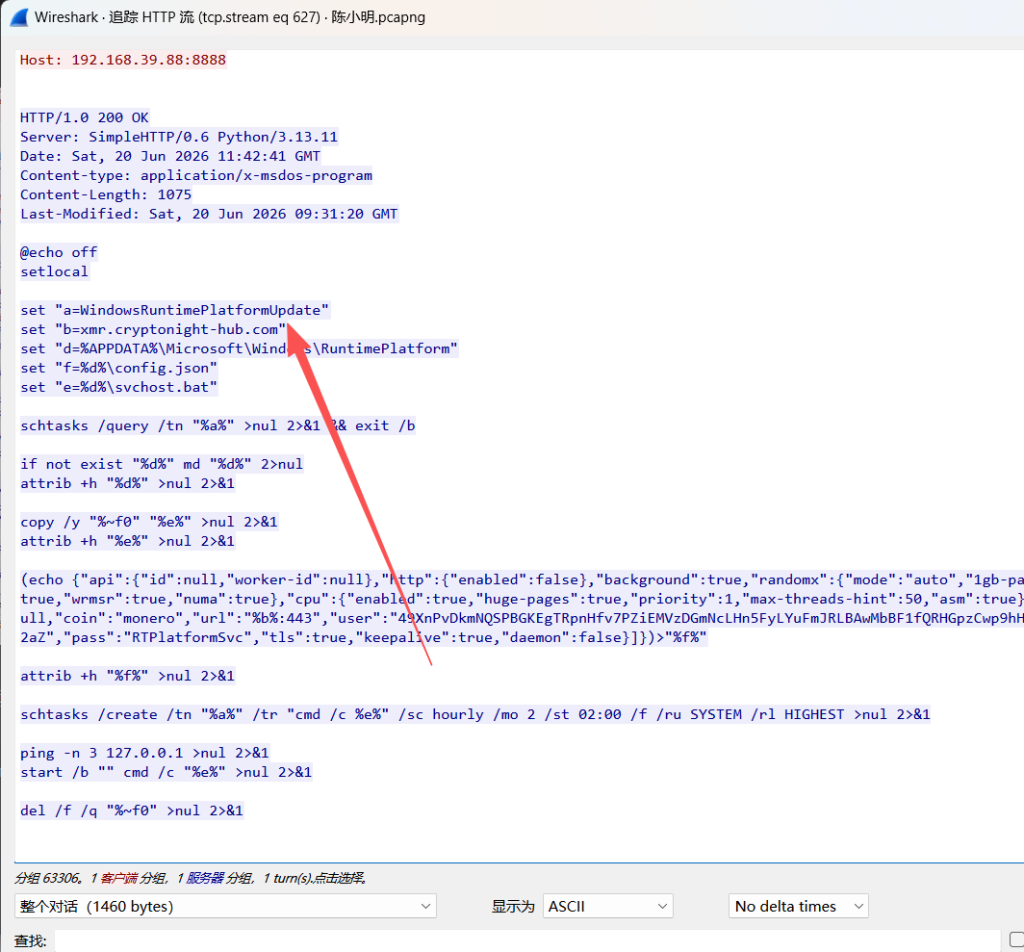The width and height of the screenshot is (1024, 952).
Task: Click the start /b "" cmd /c line
Action: pos(166,772)
